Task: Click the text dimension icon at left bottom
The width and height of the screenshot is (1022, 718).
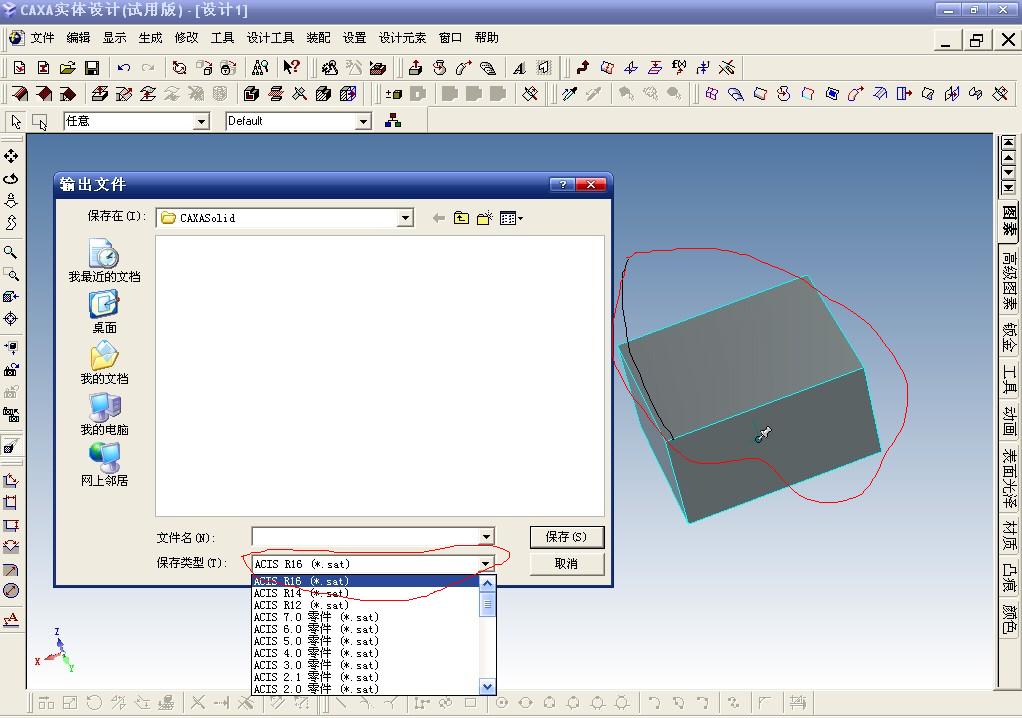Action: point(11,618)
